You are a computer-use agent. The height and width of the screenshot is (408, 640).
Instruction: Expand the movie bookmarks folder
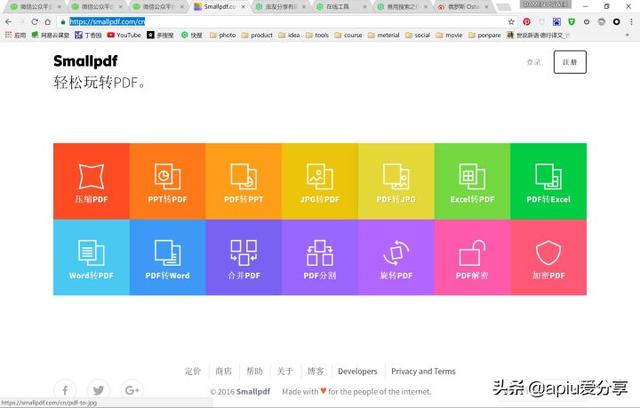click(449, 35)
